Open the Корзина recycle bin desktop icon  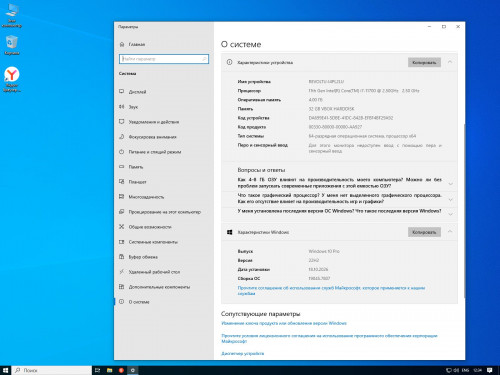[12, 45]
